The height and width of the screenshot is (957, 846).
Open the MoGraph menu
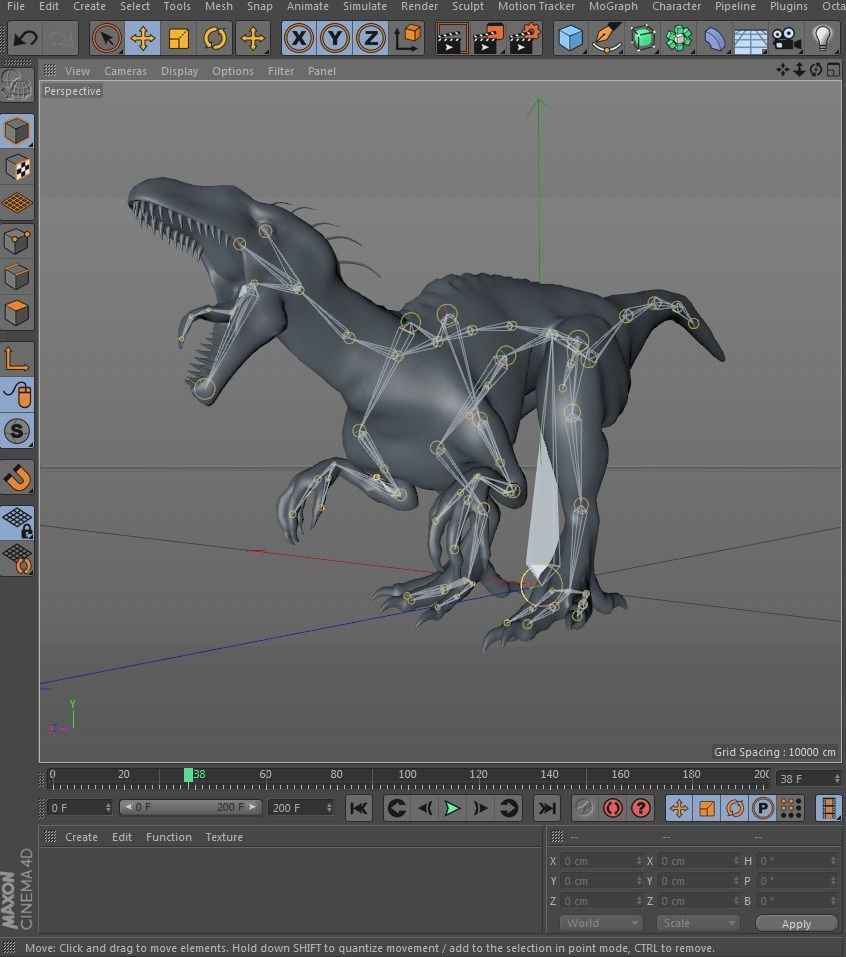tap(613, 6)
